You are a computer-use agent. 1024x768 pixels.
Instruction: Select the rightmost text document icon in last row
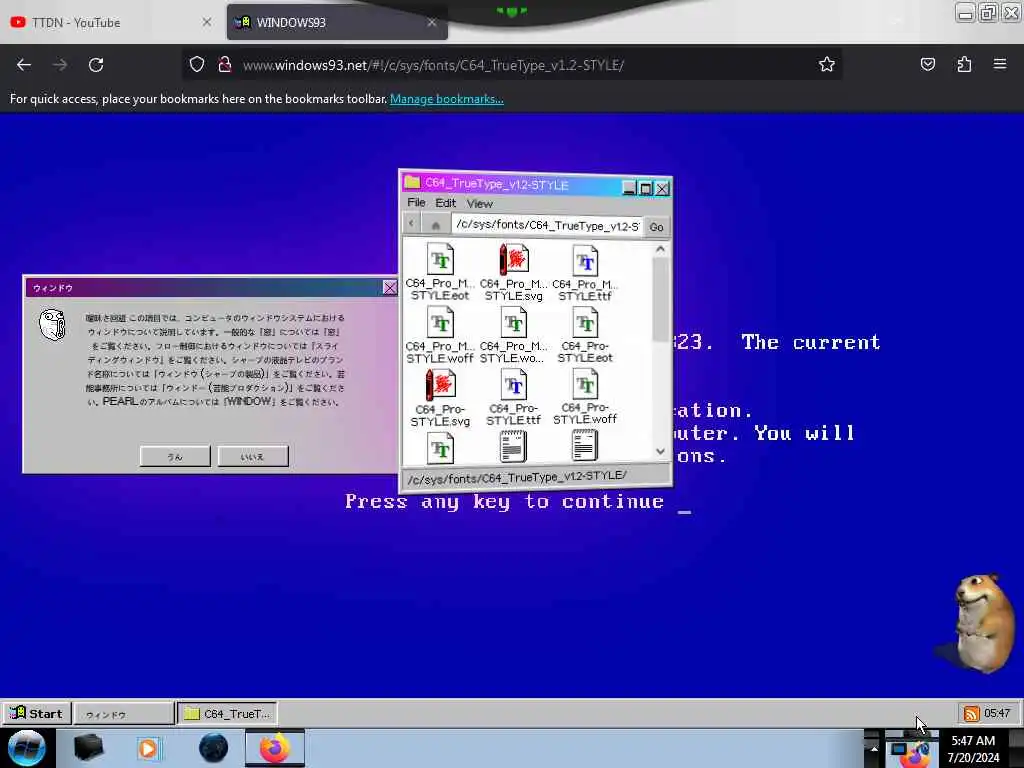[x=584, y=447]
